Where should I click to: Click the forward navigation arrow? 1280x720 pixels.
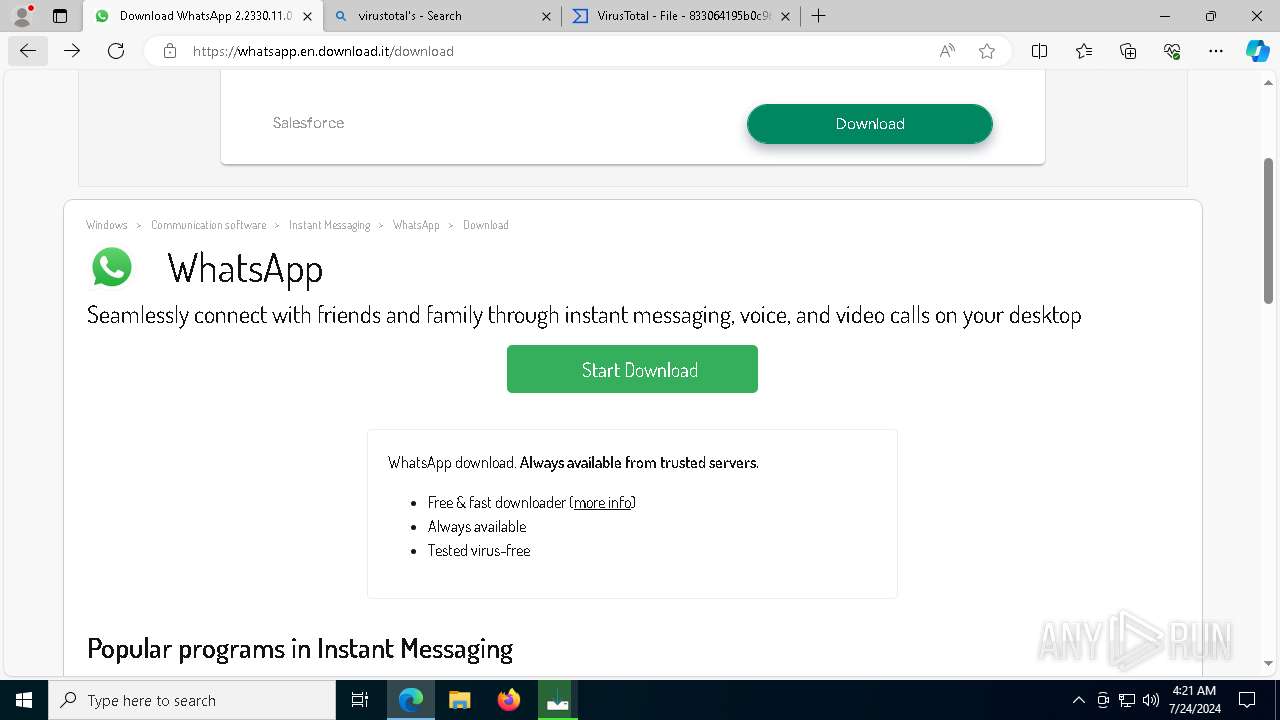click(x=72, y=51)
